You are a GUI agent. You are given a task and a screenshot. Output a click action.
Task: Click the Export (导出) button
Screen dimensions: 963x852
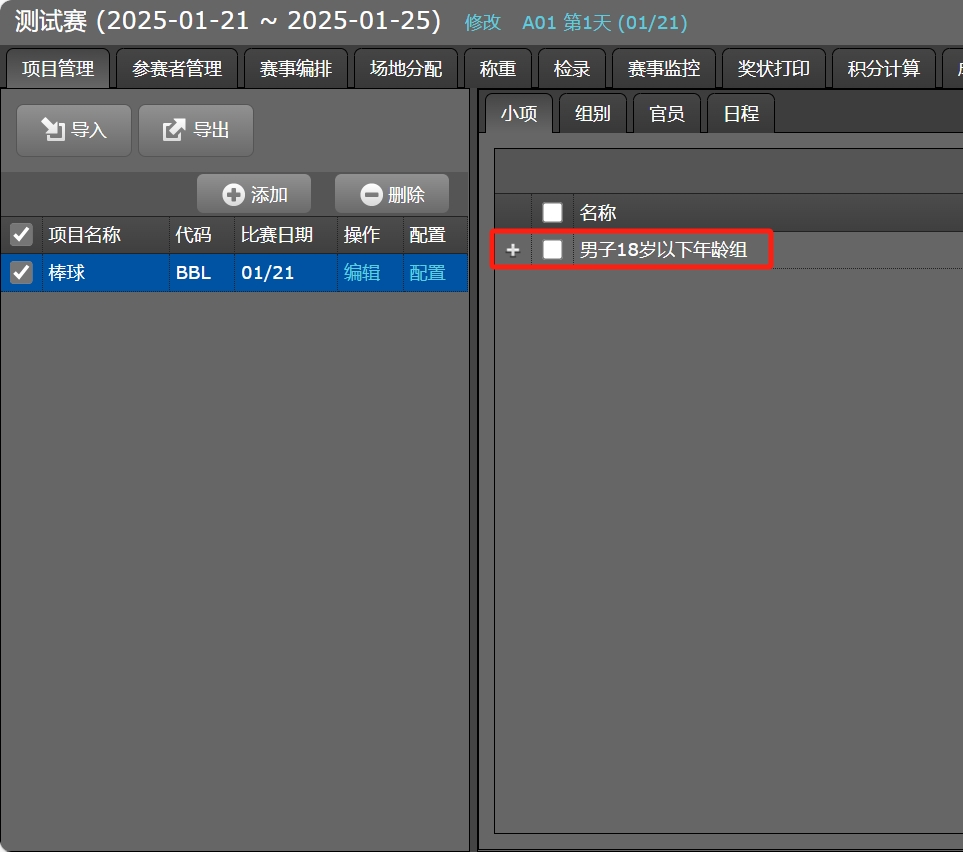196,130
